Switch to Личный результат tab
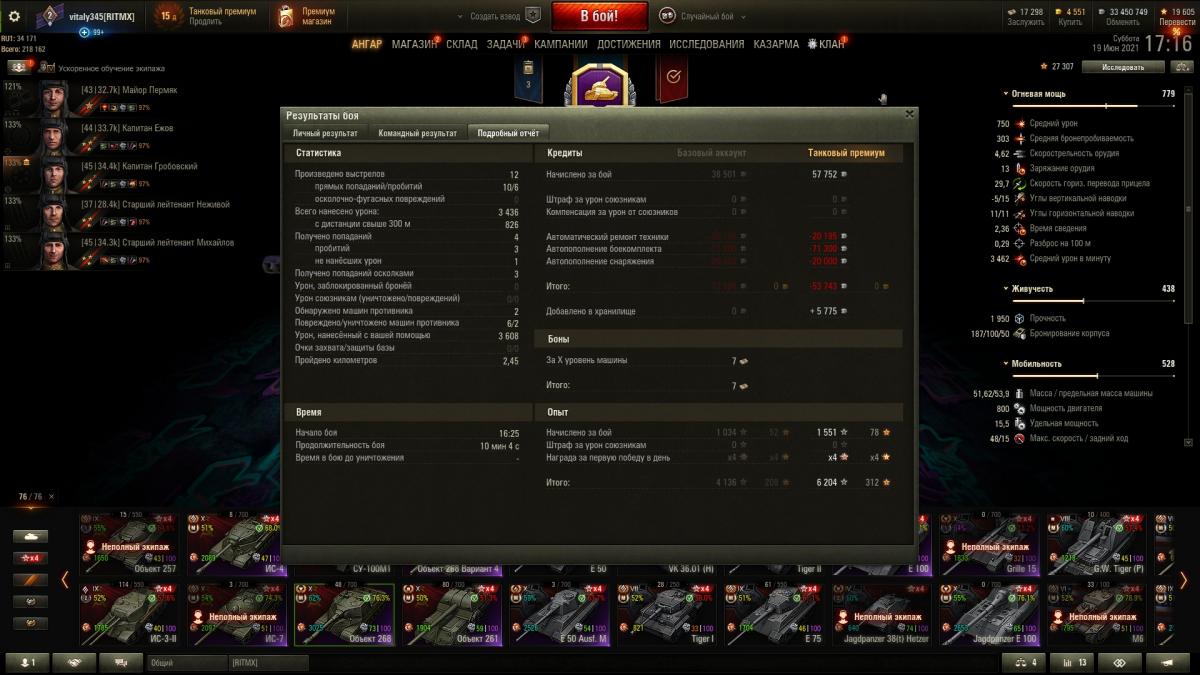This screenshot has width=1200, height=675. point(325,133)
